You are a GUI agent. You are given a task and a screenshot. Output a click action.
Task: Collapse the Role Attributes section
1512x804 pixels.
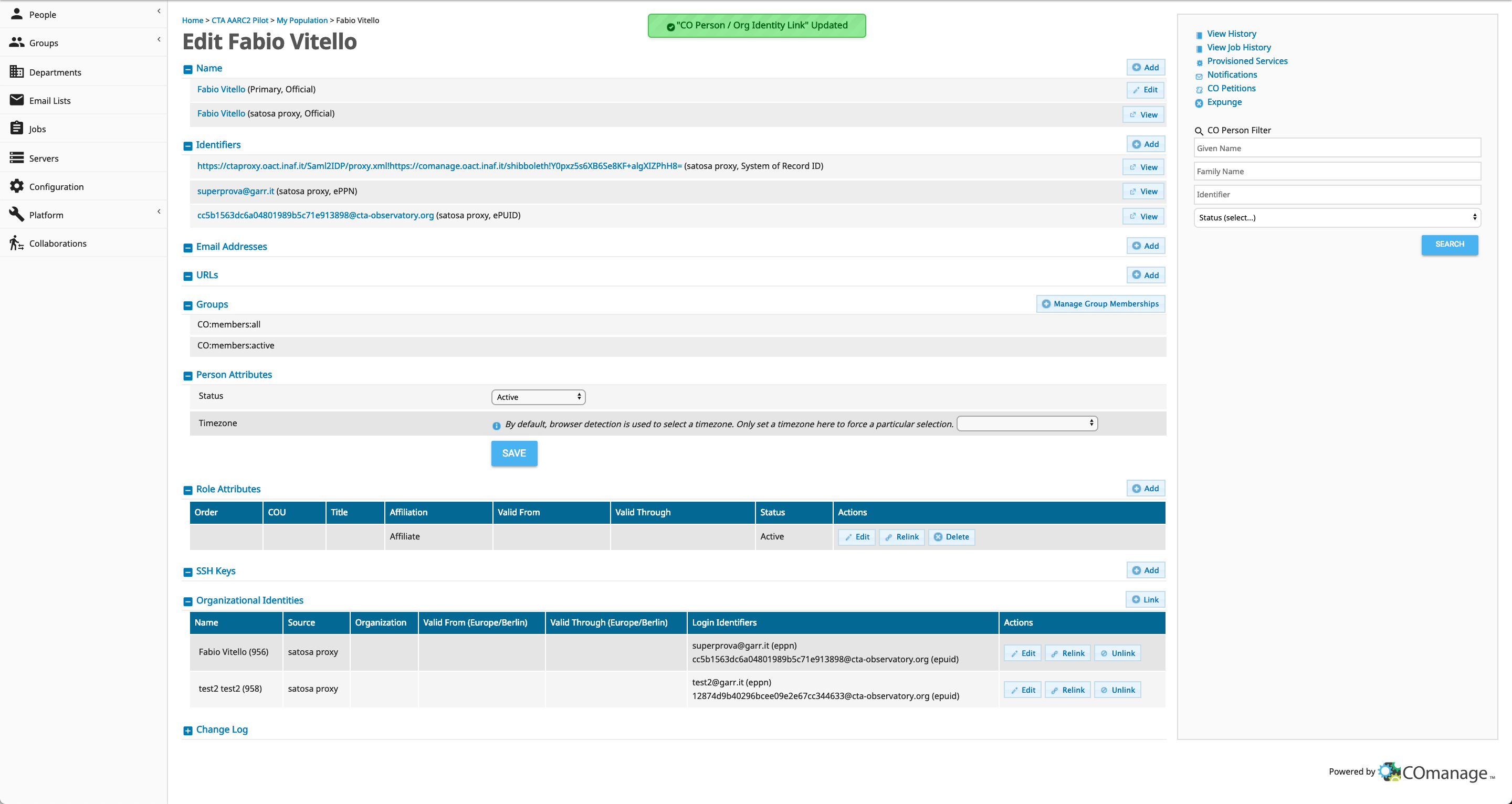[x=188, y=490]
